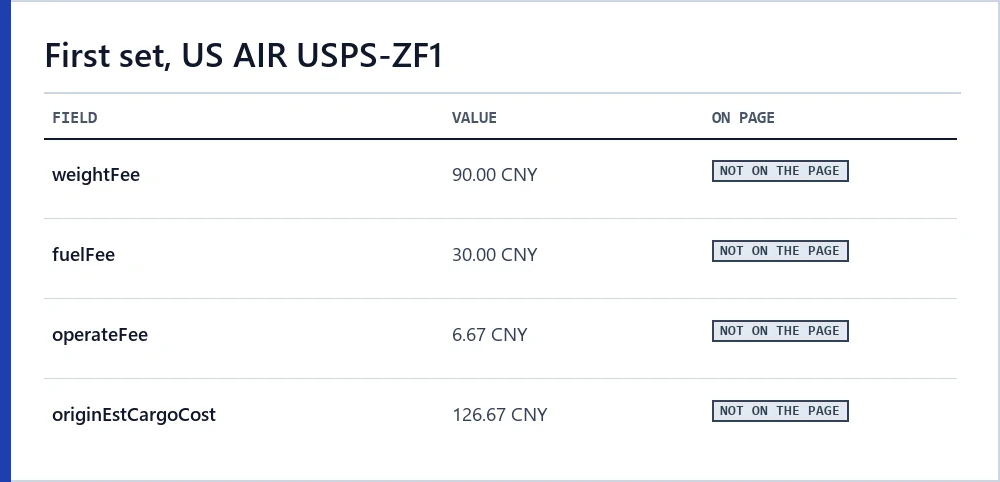
Task: Click the 126.67 CNY value
Action: (500, 415)
